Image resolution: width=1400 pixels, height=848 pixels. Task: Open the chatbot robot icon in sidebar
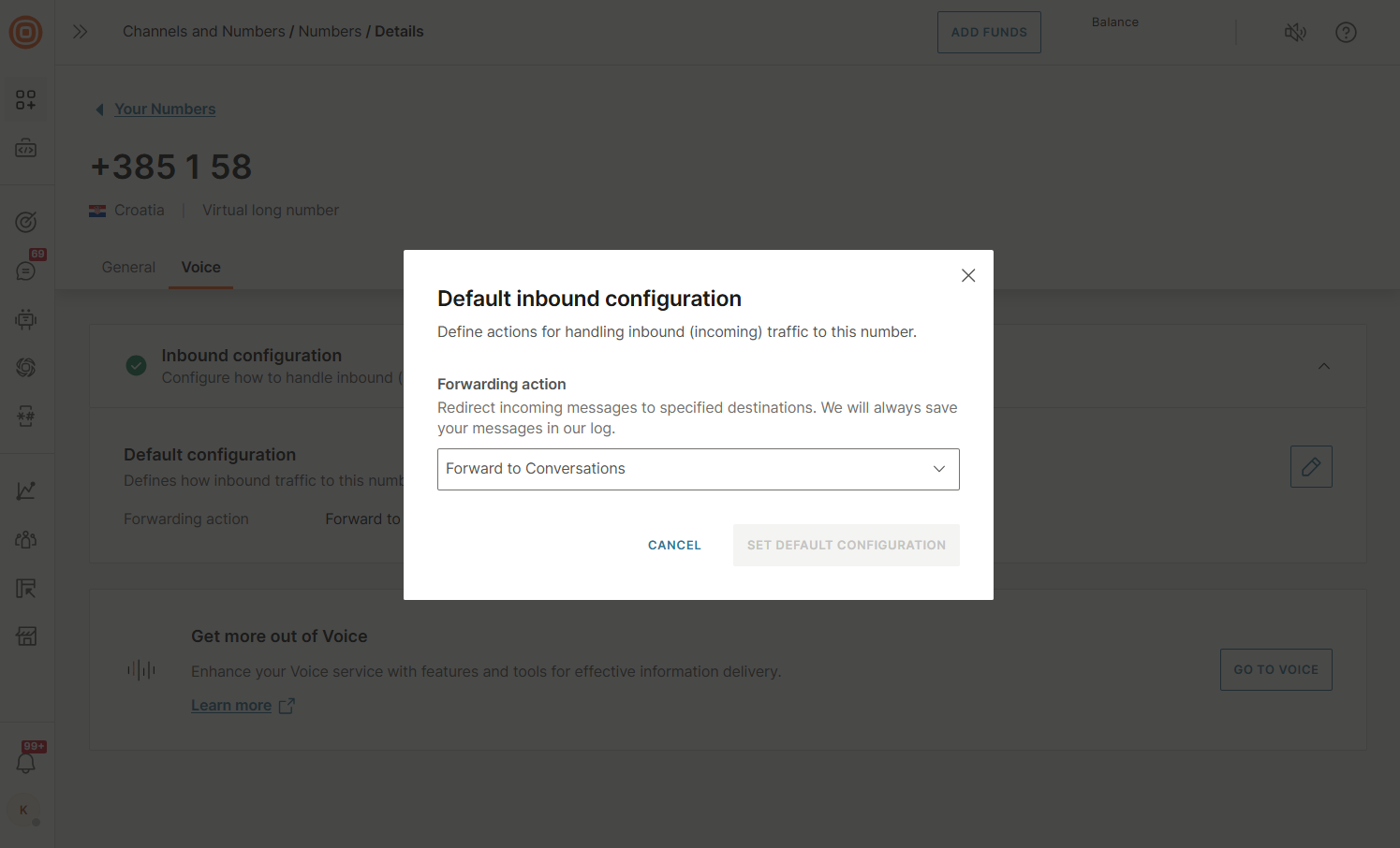(25, 319)
